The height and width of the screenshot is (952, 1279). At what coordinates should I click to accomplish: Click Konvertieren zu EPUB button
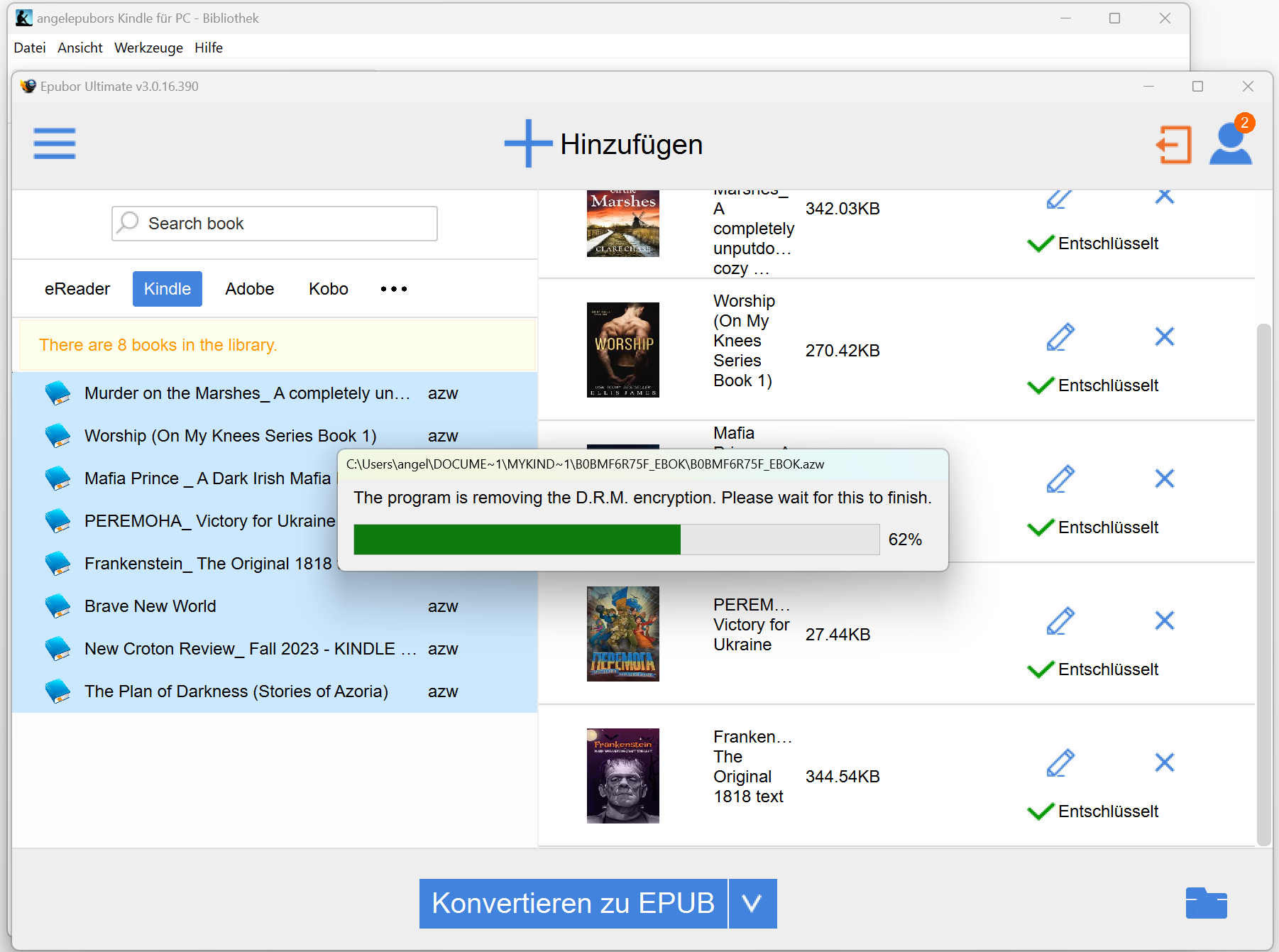573,903
